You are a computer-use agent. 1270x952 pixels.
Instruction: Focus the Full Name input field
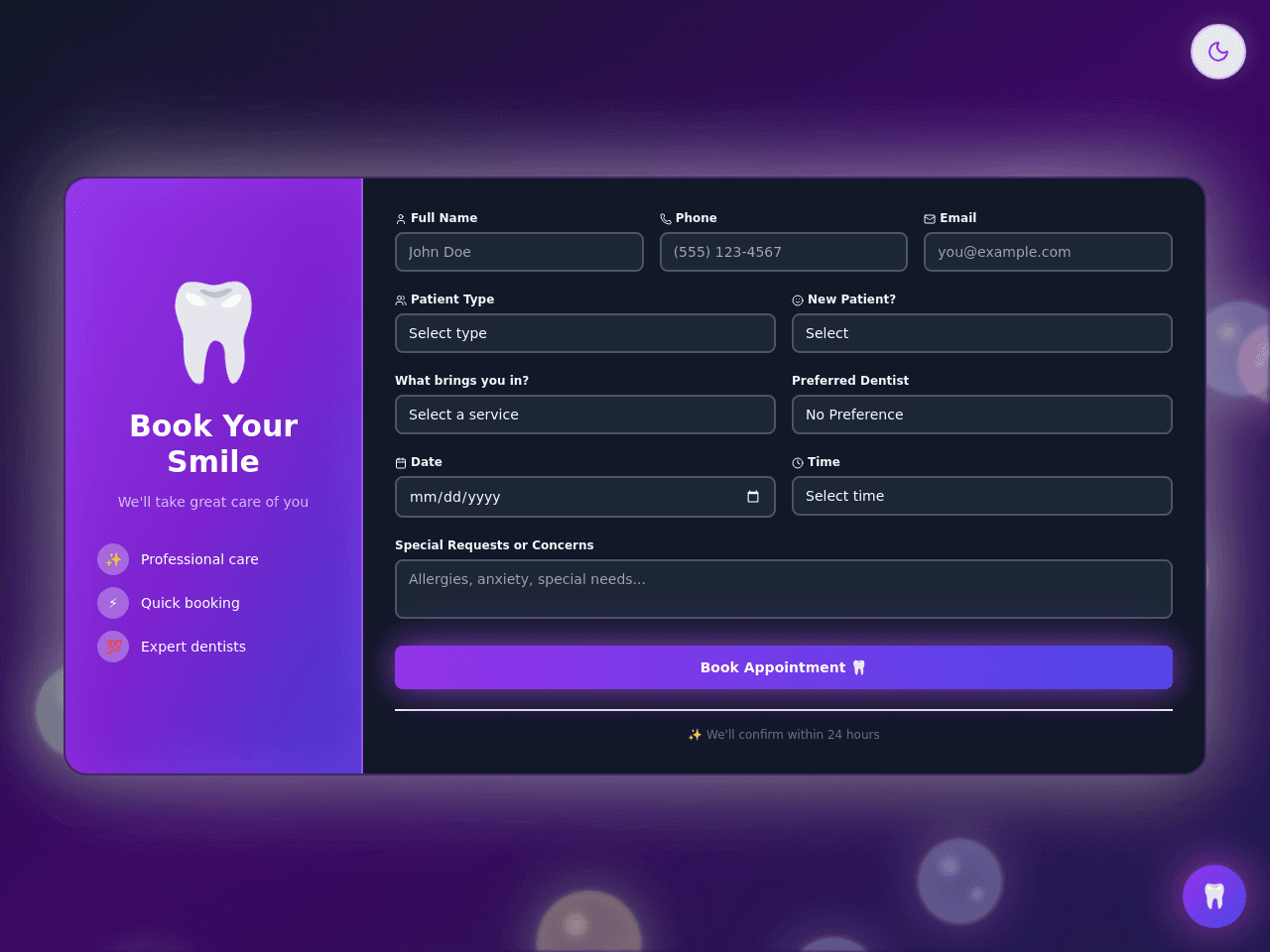tap(519, 252)
